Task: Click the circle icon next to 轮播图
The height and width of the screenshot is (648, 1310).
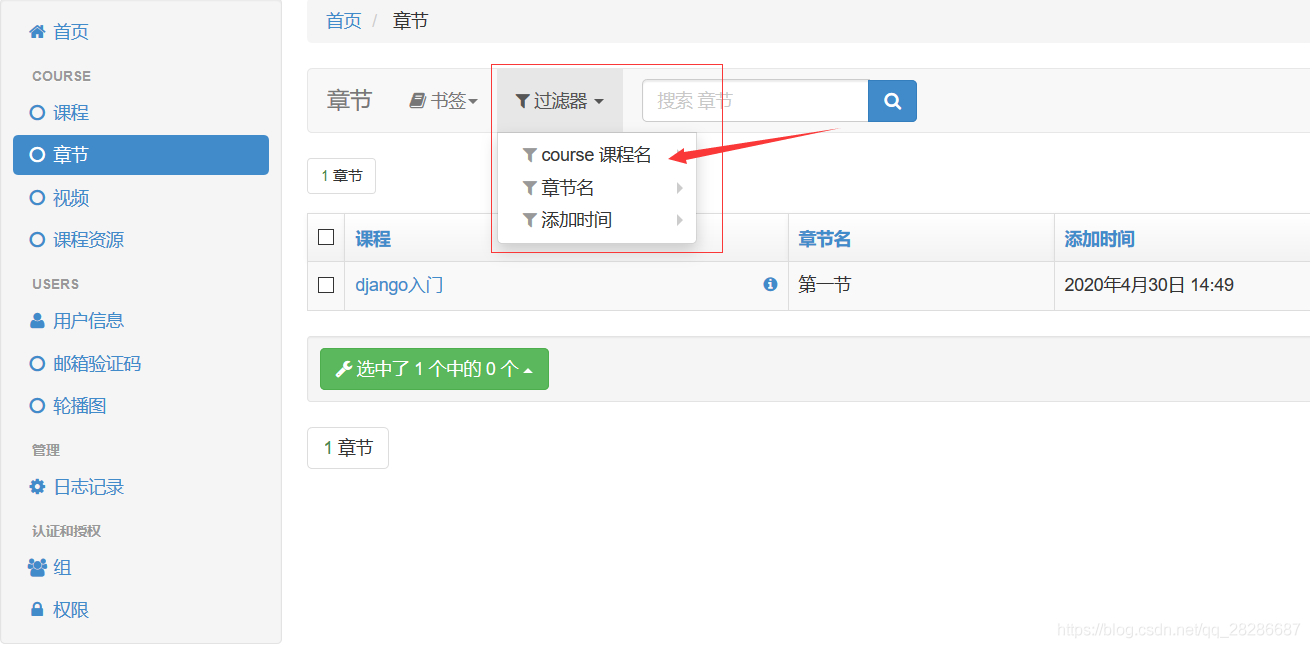Action: click(37, 406)
